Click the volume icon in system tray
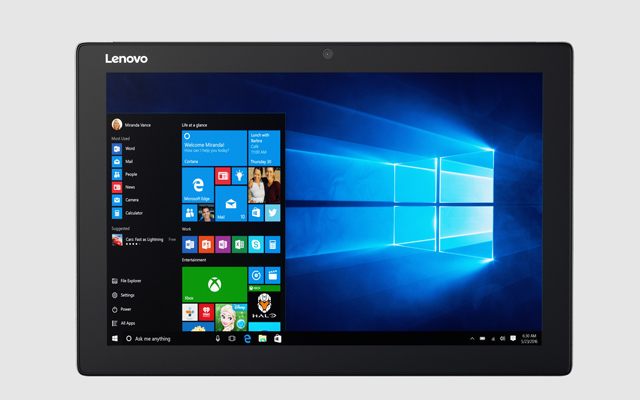Image resolution: width=640 pixels, height=400 pixels. point(502,339)
